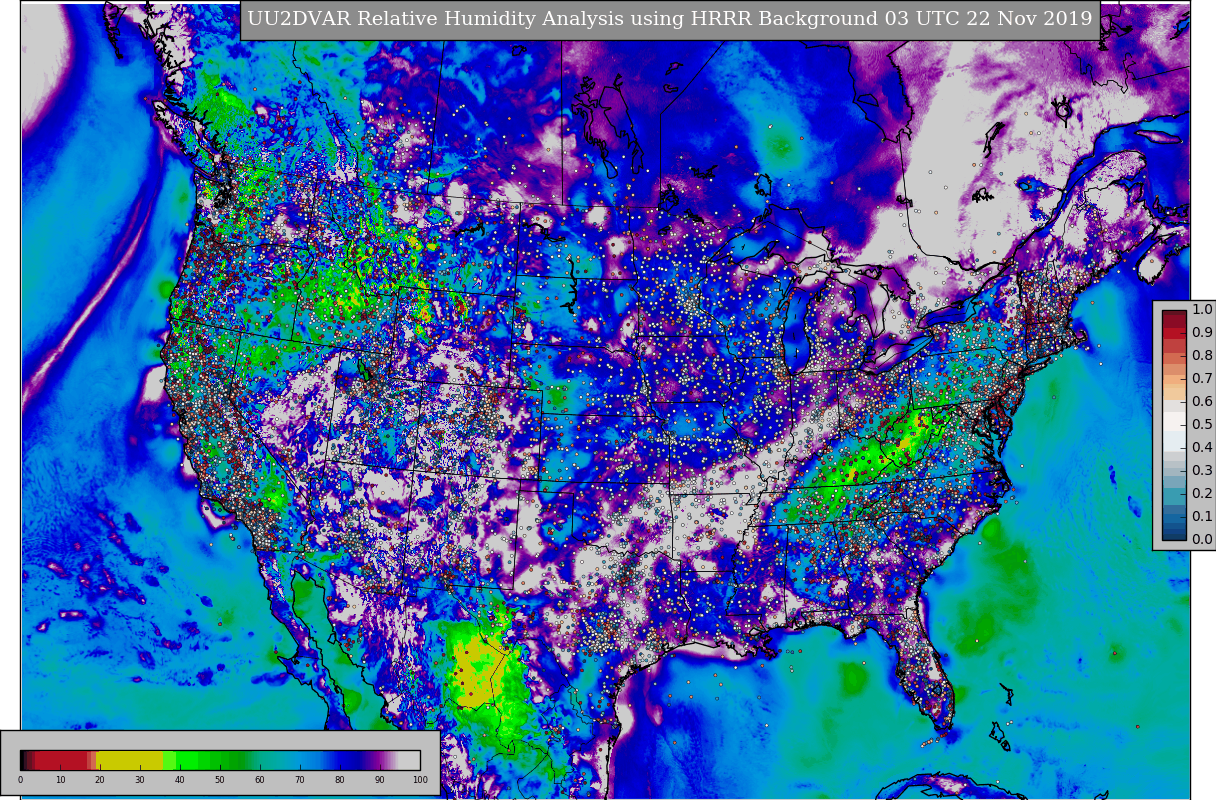The height and width of the screenshot is (800, 1216).
Task: Pick the dark red segment of the humidity colorbar
Action: coord(61,760)
